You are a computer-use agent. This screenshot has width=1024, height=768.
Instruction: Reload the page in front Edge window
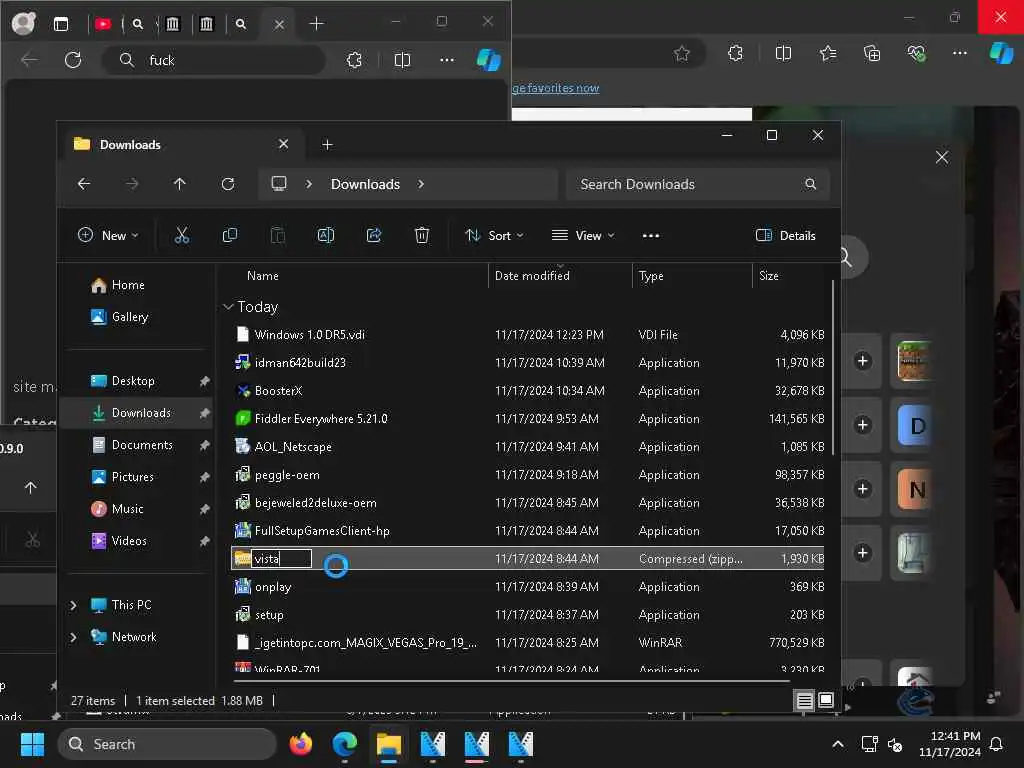[73, 60]
